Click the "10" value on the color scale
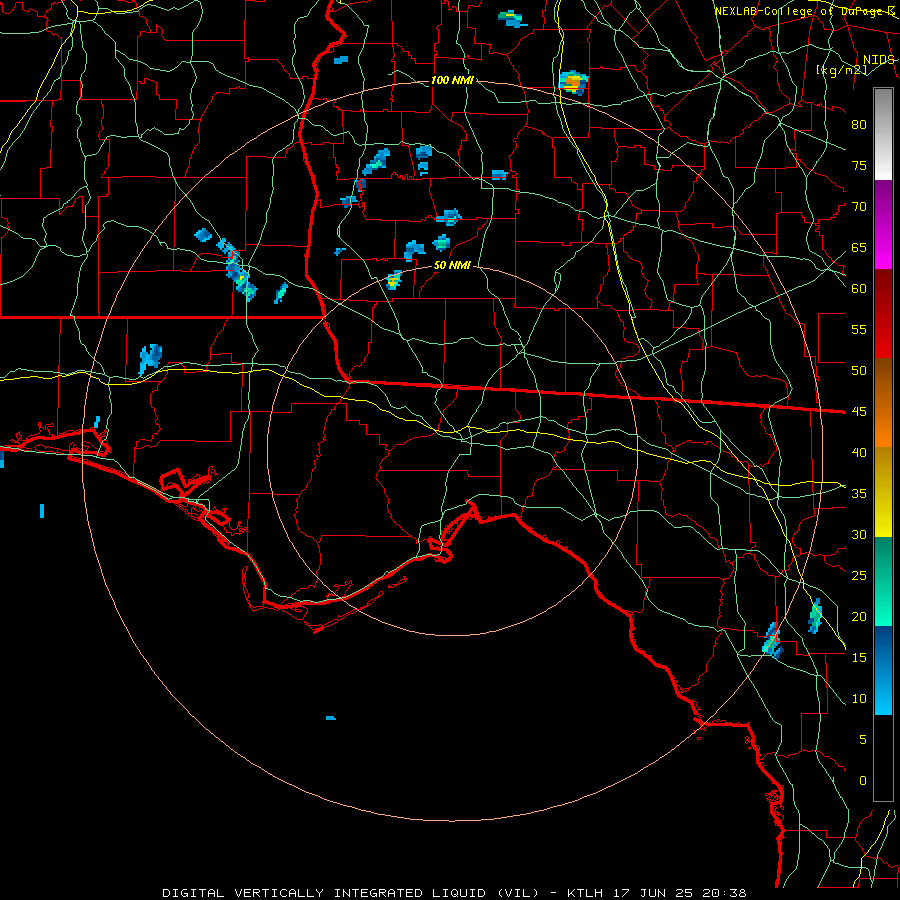900x900 pixels. point(859,699)
